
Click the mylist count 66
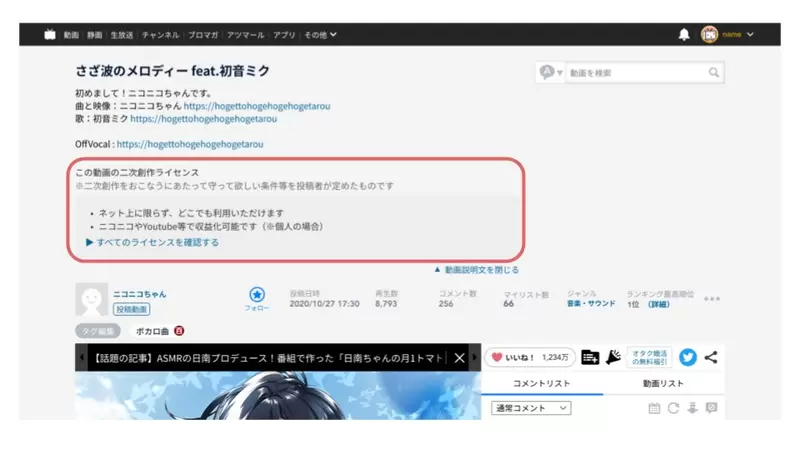coord(508,304)
